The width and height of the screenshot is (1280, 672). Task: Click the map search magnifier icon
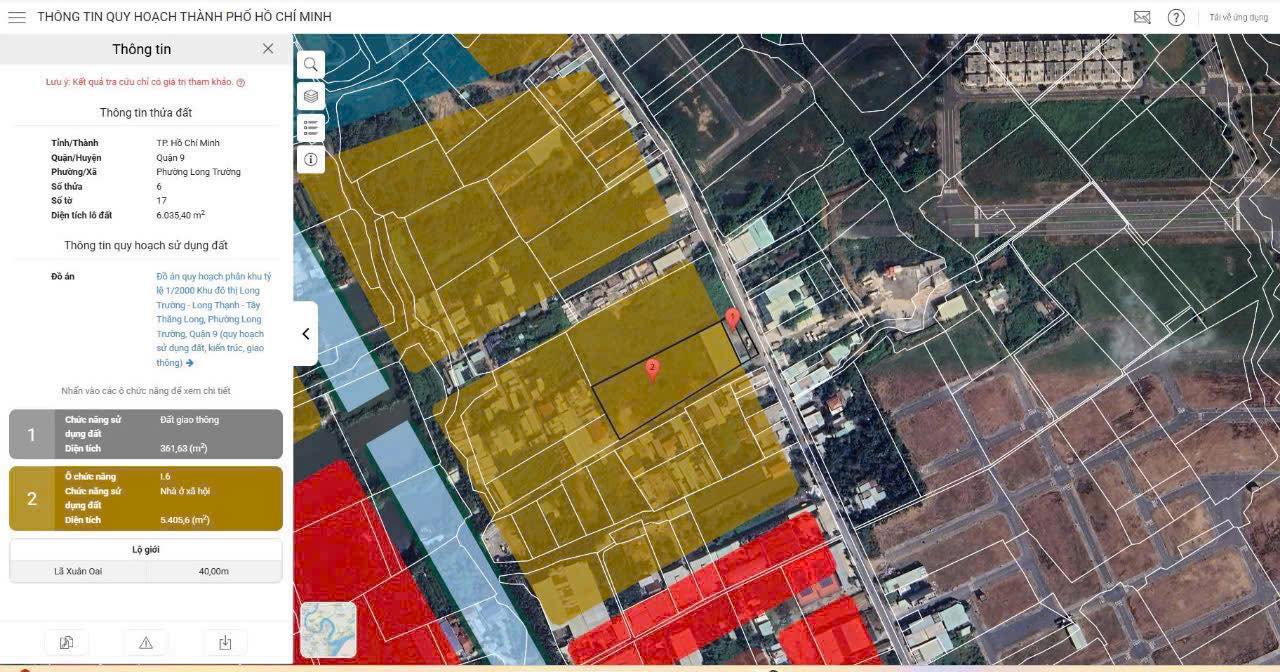coord(311,65)
